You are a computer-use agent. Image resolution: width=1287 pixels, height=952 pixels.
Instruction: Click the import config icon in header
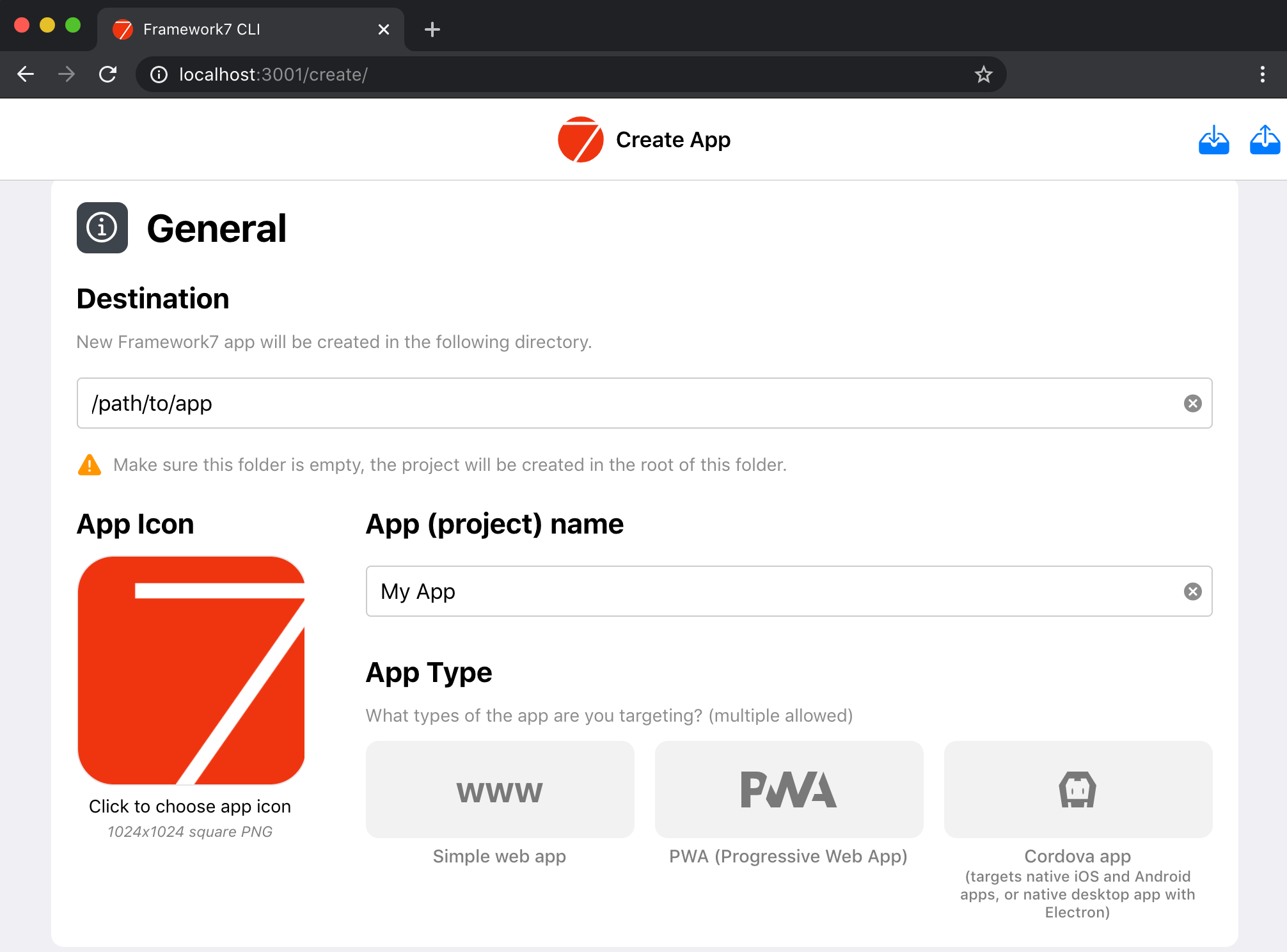tap(1213, 140)
